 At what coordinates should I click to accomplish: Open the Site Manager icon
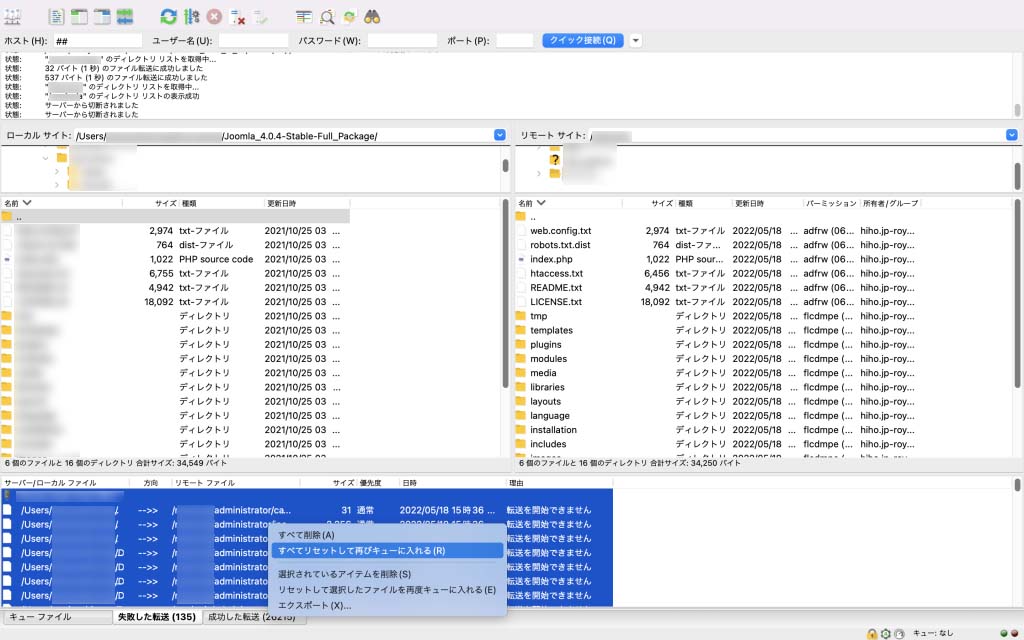(13, 16)
